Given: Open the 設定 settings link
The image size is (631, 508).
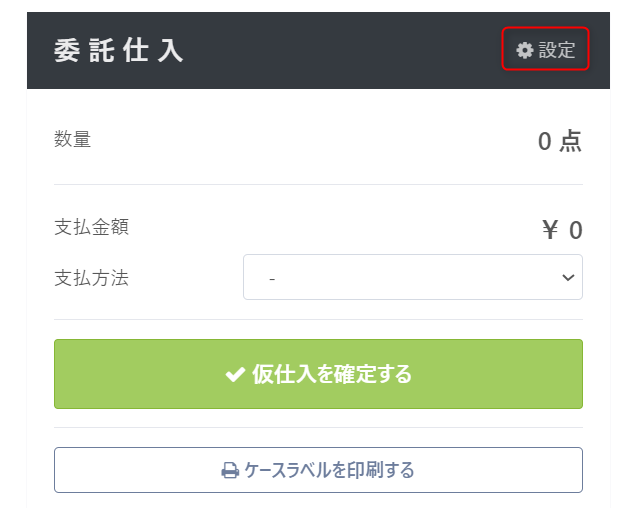Looking at the screenshot, I should 545,49.
